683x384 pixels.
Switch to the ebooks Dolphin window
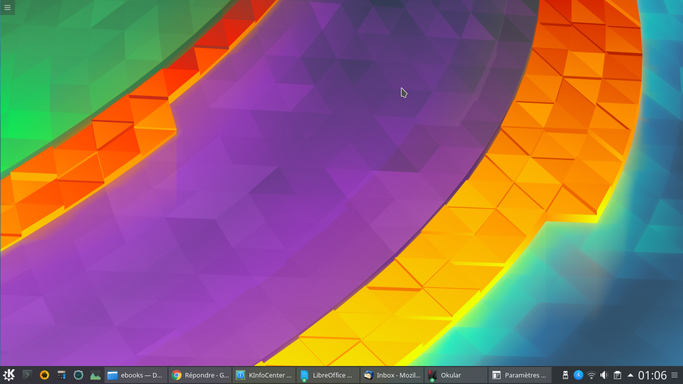pos(135,375)
